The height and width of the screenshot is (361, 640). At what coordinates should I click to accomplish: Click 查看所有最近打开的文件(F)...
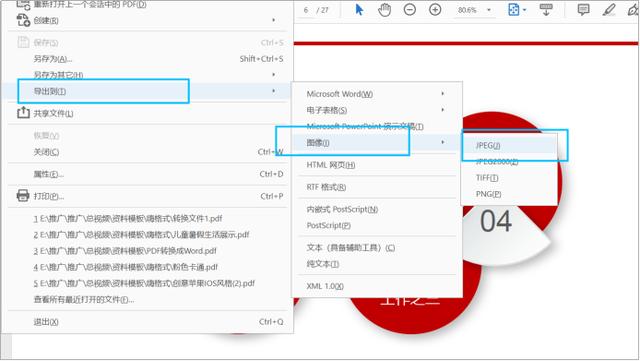84,300
